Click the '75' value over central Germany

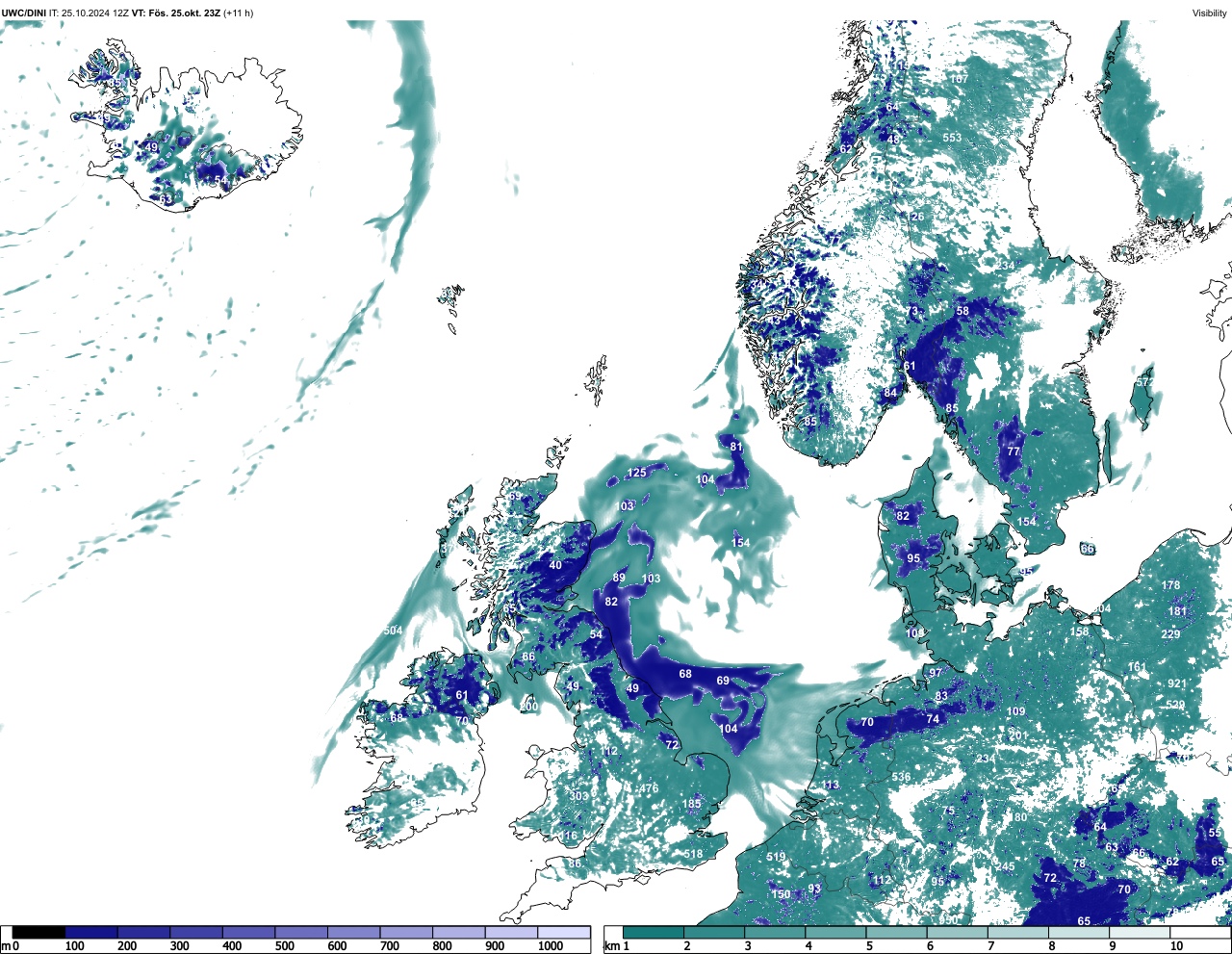[x=948, y=811]
